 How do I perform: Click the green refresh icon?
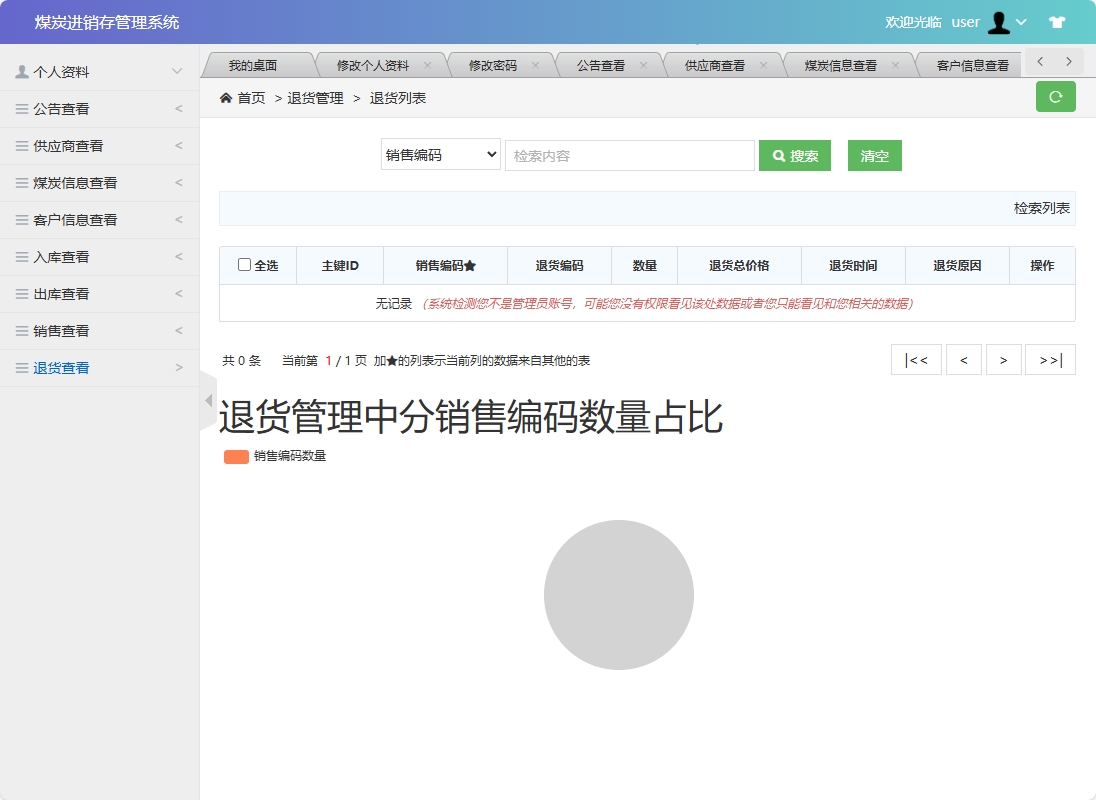click(x=1056, y=97)
